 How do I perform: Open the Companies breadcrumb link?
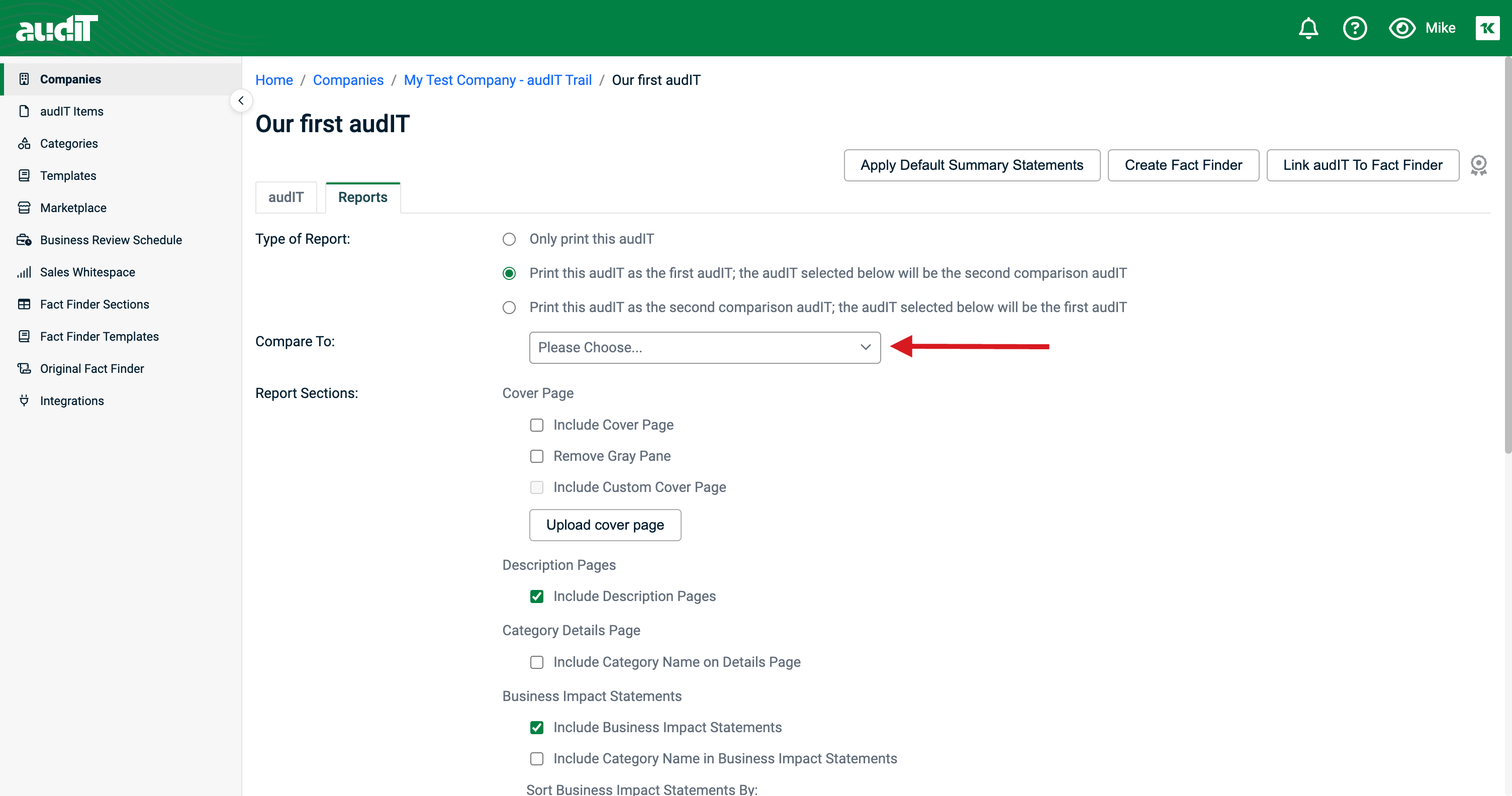[348, 80]
